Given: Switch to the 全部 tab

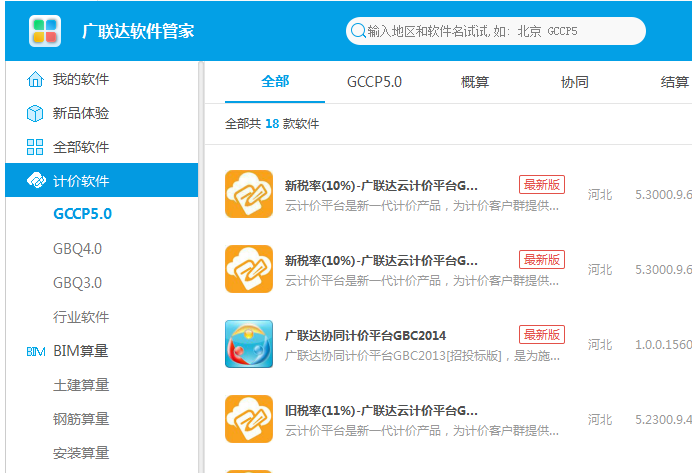Looking at the screenshot, I should (x=275, y=82).
